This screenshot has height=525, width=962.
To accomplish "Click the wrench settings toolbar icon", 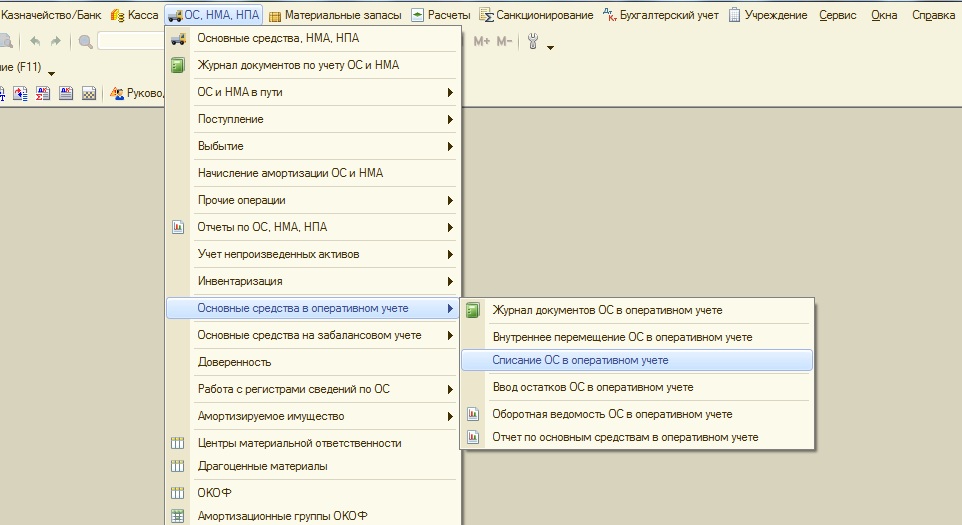I will click(533, 42).
